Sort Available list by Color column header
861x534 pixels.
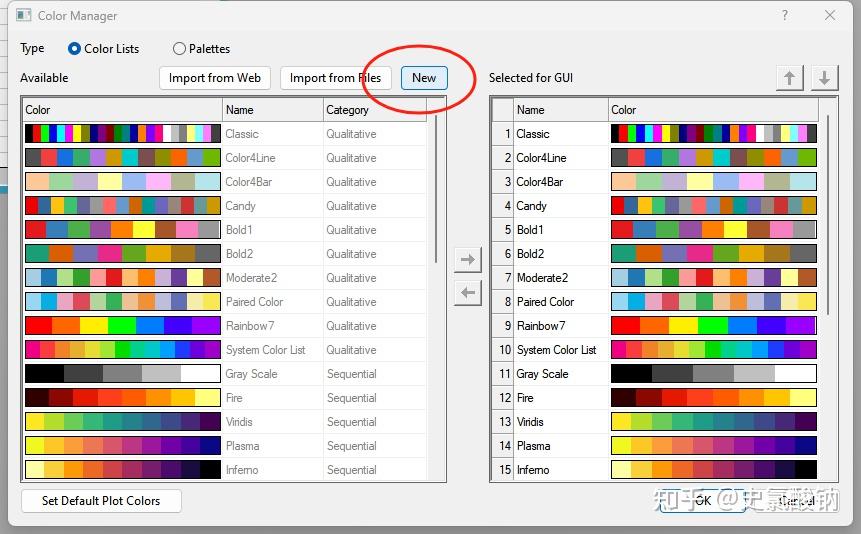(x=122, y=109)
